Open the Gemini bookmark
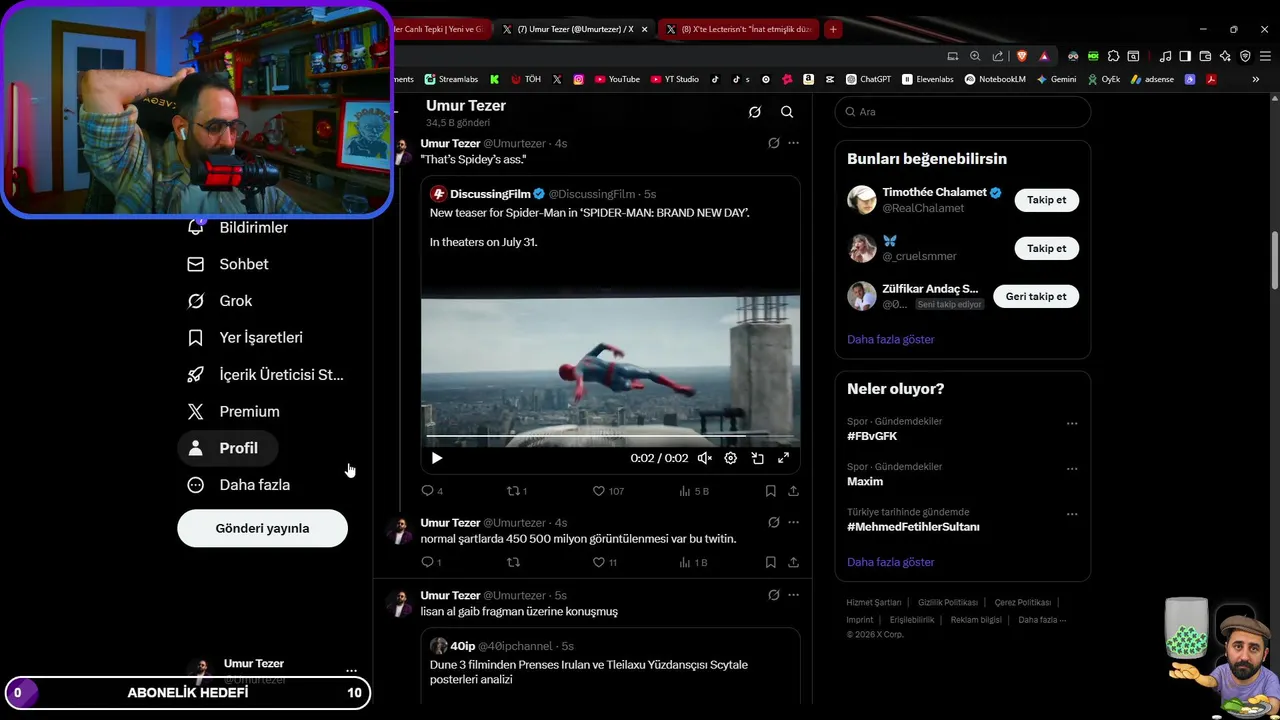 coord(1056,79)
